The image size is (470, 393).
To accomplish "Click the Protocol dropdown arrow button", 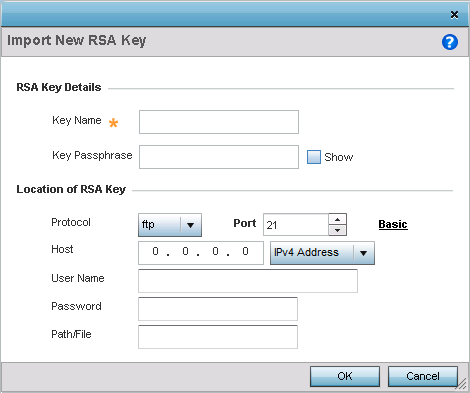I will pos(191,225).
